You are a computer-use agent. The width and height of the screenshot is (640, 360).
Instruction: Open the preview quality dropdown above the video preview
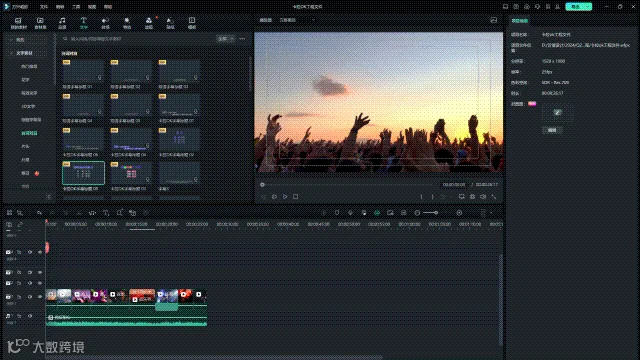point(297,20)
